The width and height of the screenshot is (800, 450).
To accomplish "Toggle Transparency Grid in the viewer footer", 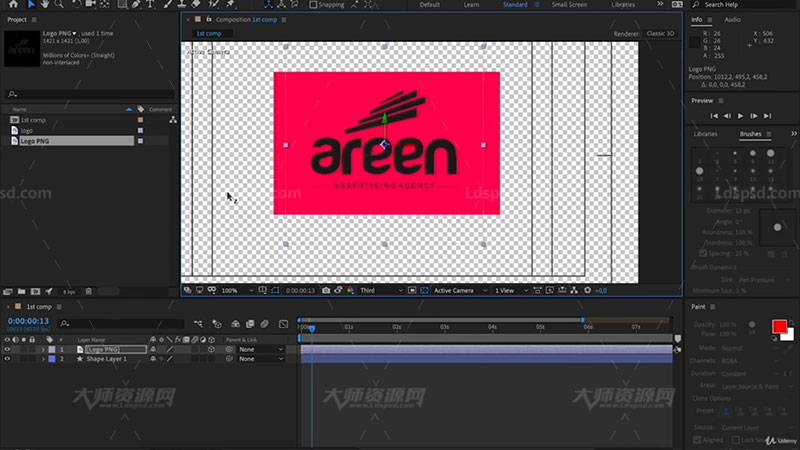I will click(424, 290).
